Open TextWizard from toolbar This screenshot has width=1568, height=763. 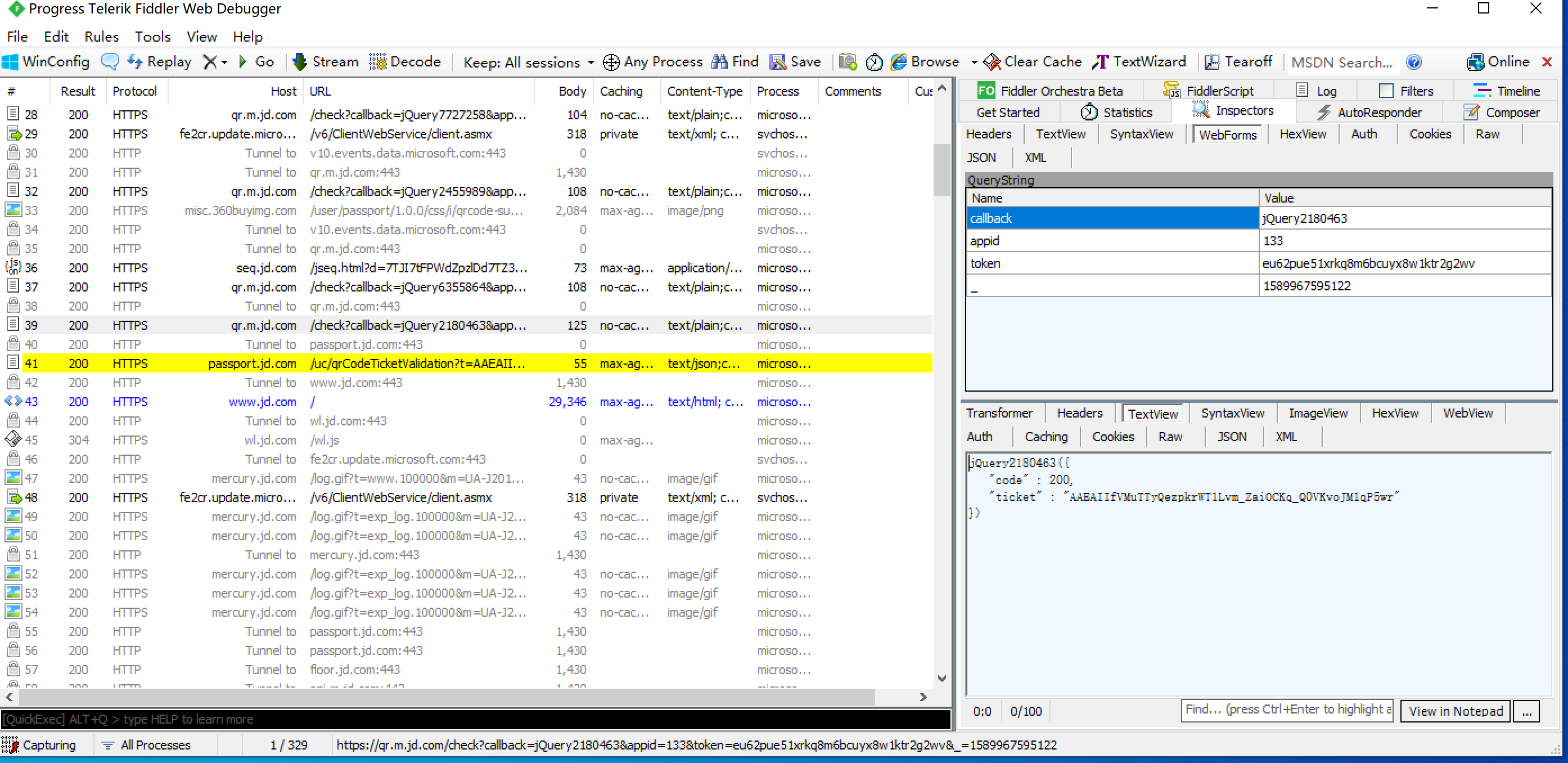(x=1139, y=62)
